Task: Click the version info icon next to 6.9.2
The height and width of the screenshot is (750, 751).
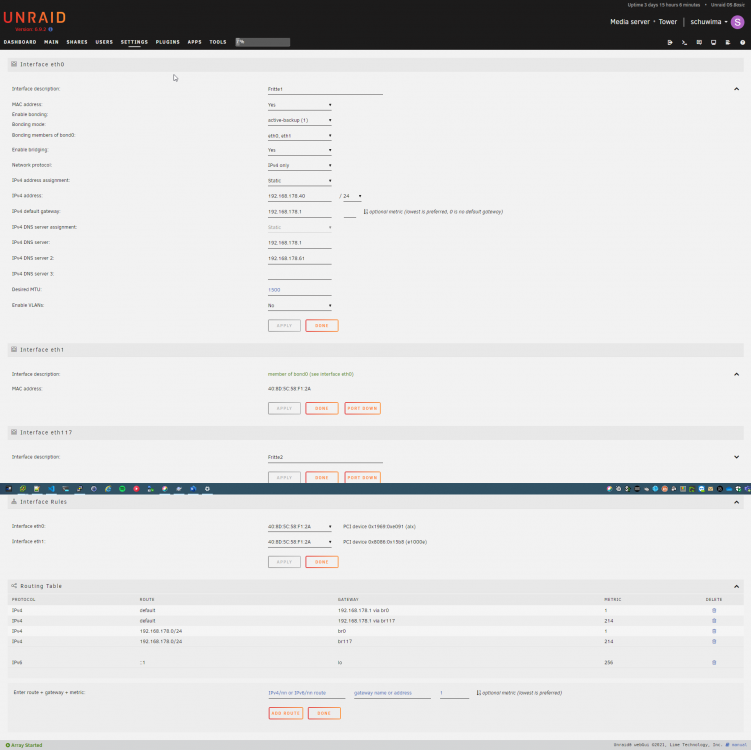Action: click(x=50, y=29)
